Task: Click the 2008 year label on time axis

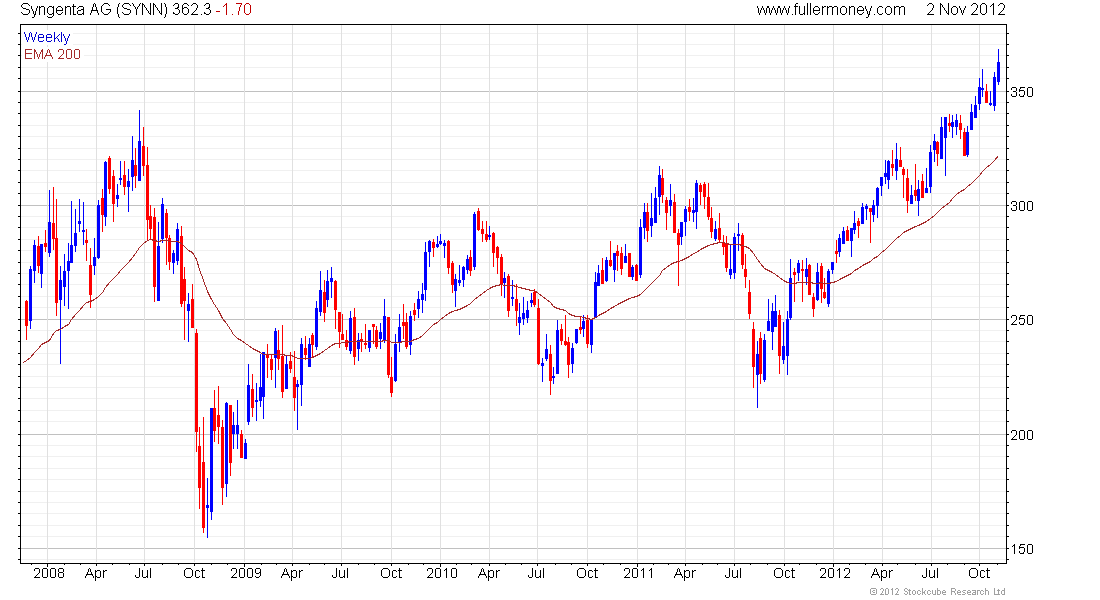Action: click(48, 573)
